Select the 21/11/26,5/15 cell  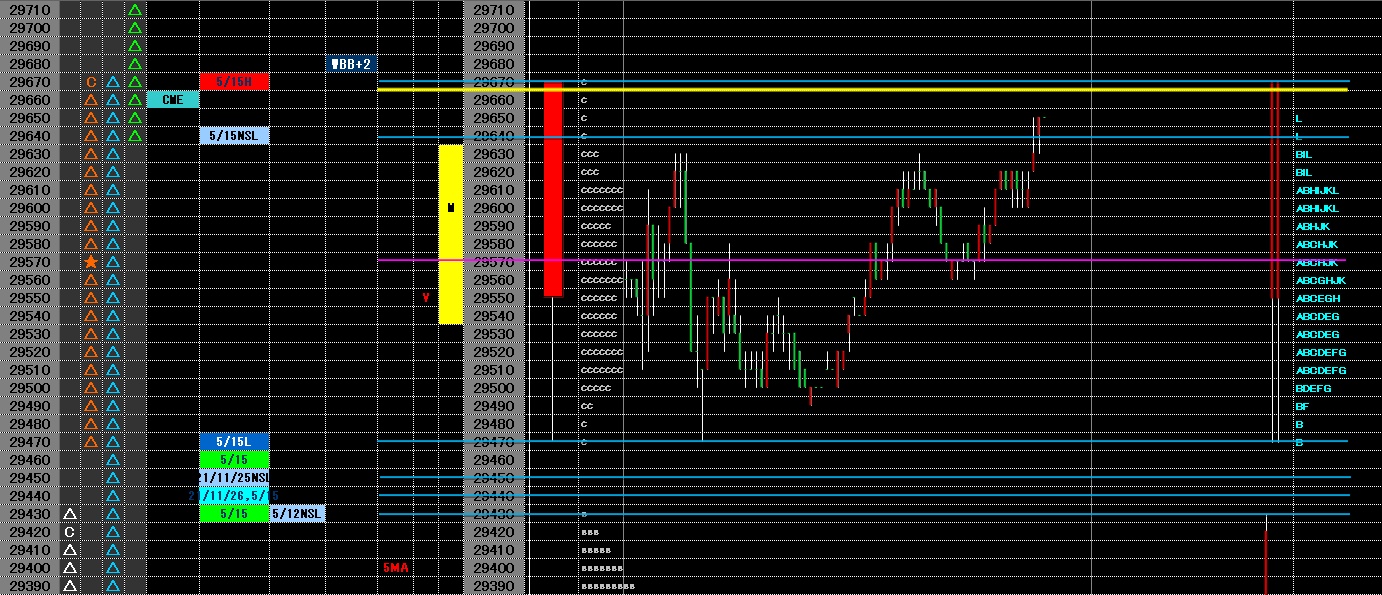coord(234,496)
